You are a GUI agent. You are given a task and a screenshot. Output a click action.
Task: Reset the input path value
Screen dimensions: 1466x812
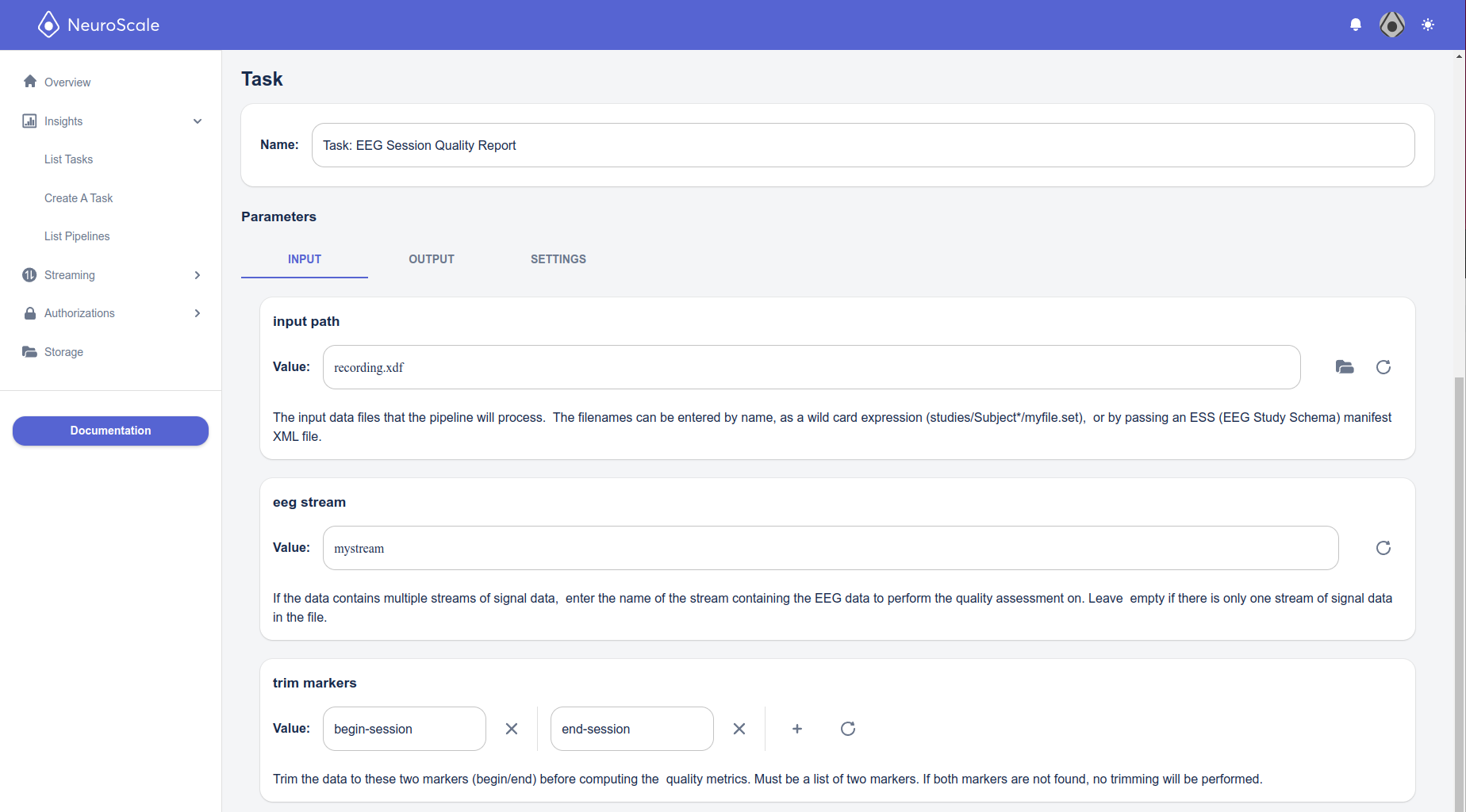click(x=1383, y=366)
